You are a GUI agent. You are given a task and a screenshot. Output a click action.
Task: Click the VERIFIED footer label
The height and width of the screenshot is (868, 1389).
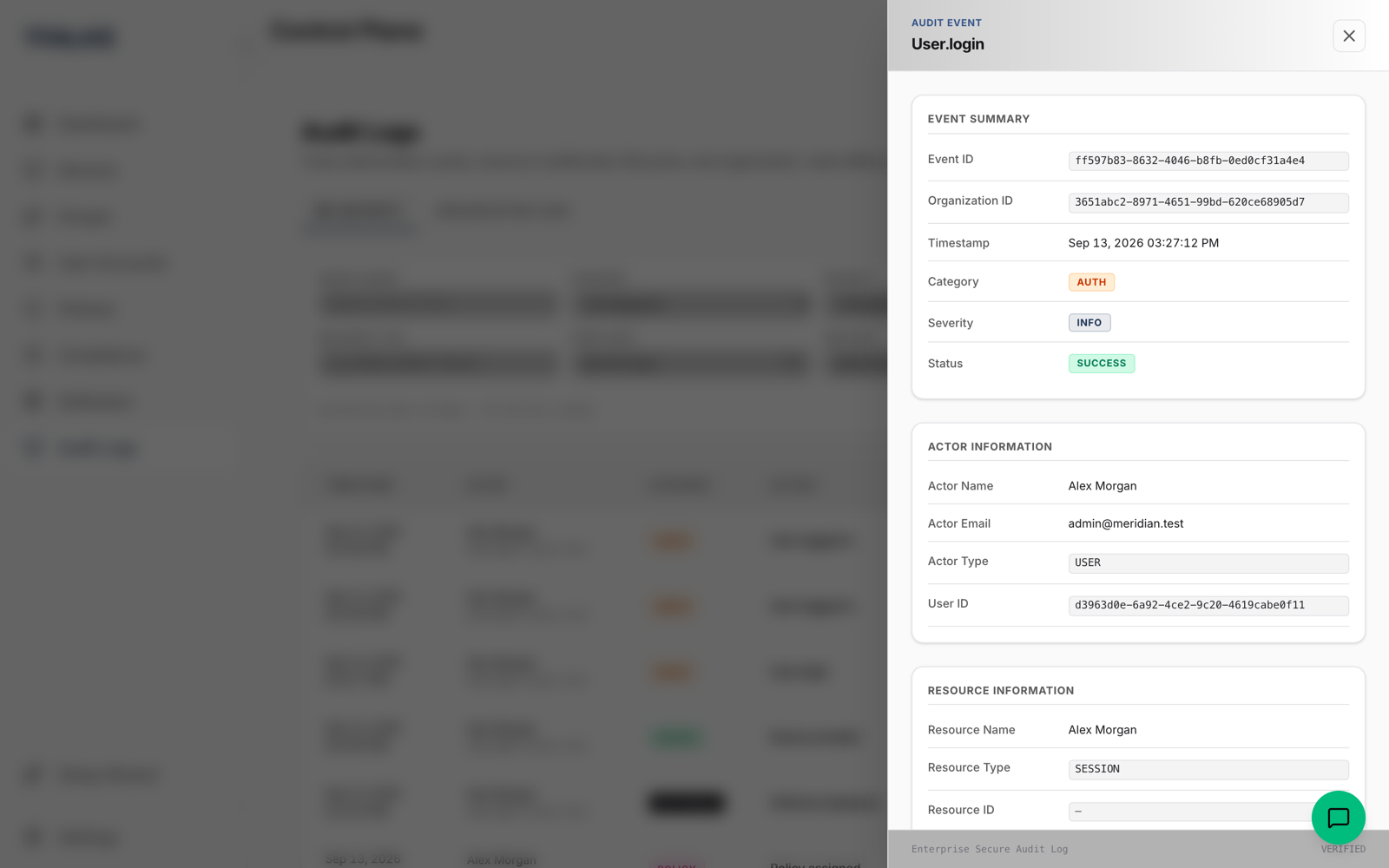[1343, 849]
